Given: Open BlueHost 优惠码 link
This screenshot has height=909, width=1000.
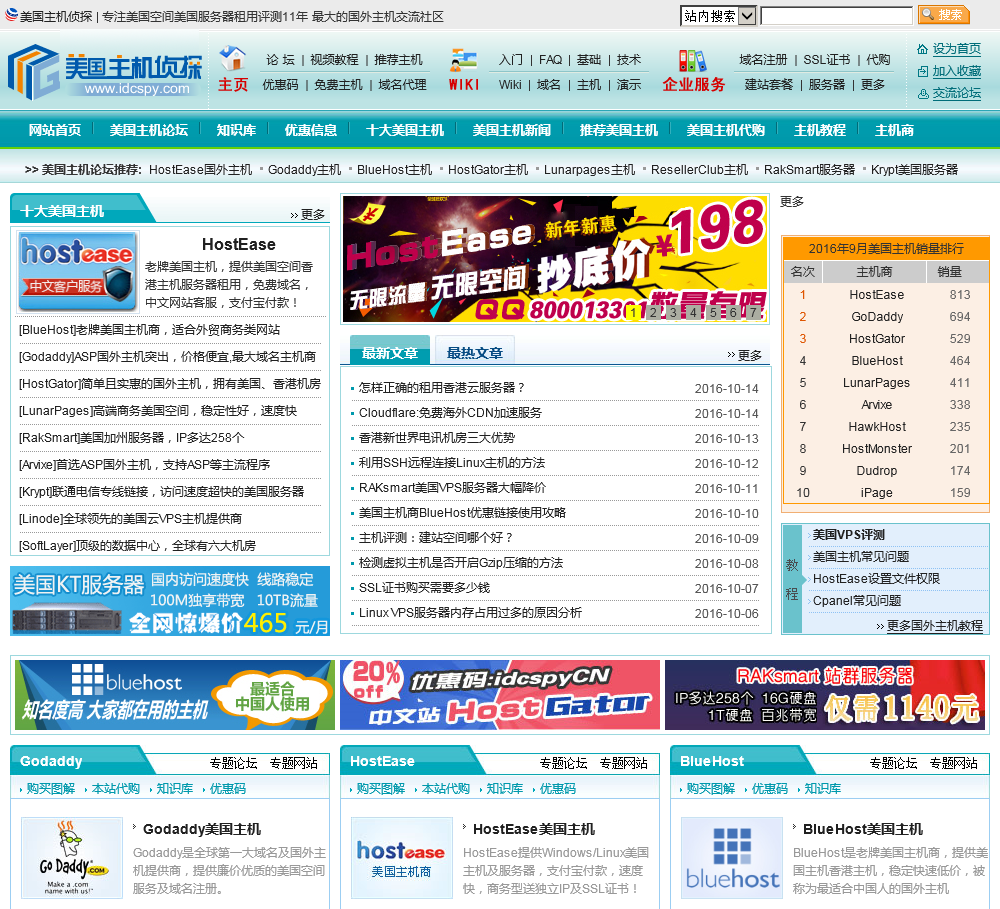Looking at the screenshot, I should click(769, 788).
